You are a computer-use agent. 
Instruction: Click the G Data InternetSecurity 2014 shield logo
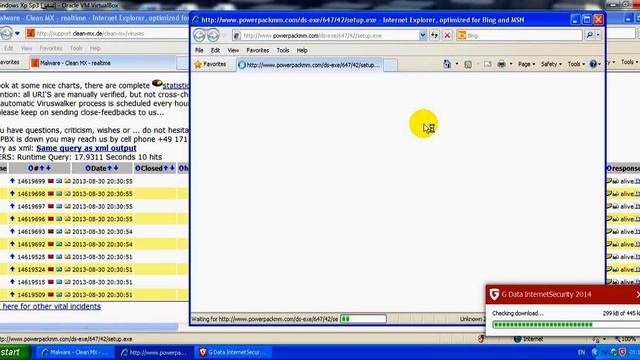[494, 294]
